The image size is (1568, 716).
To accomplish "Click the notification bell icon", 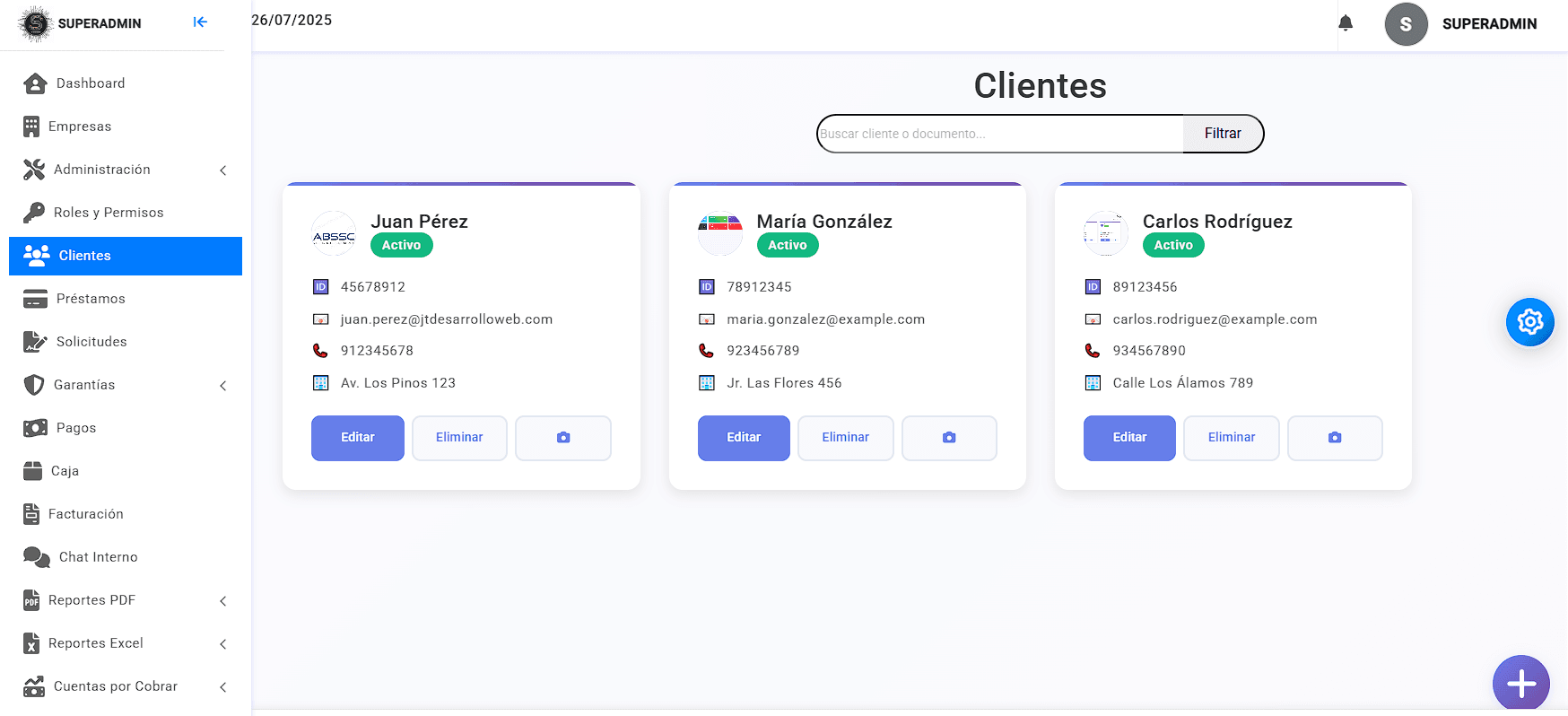I will [1345, 23].
